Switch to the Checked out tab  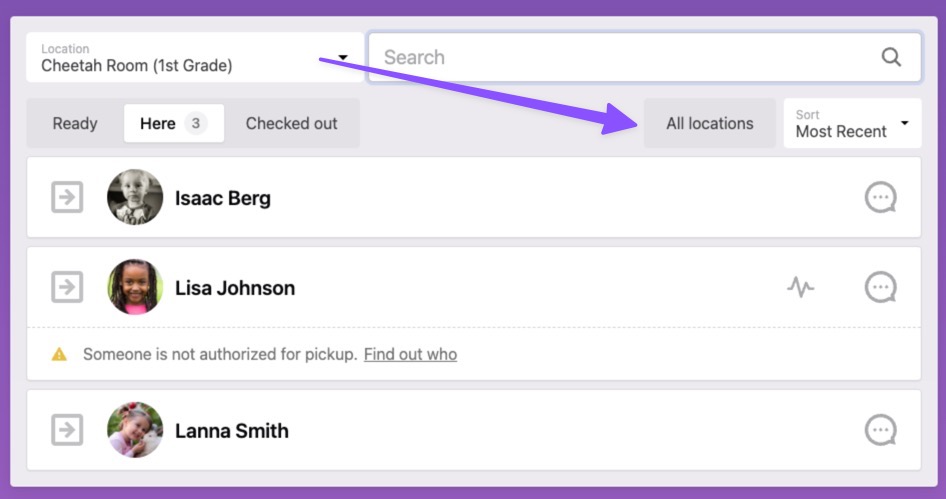[x=291, y=123]
